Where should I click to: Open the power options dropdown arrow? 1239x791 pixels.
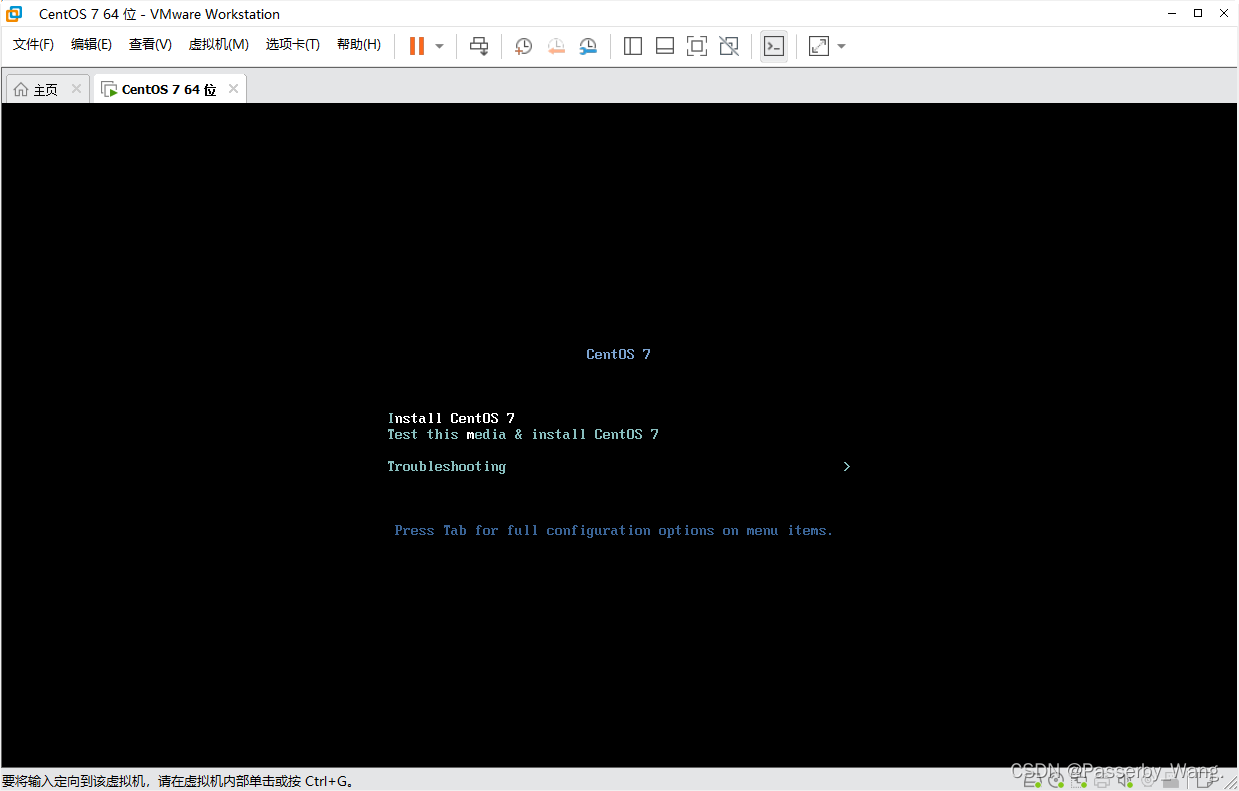tap(439, 46)
